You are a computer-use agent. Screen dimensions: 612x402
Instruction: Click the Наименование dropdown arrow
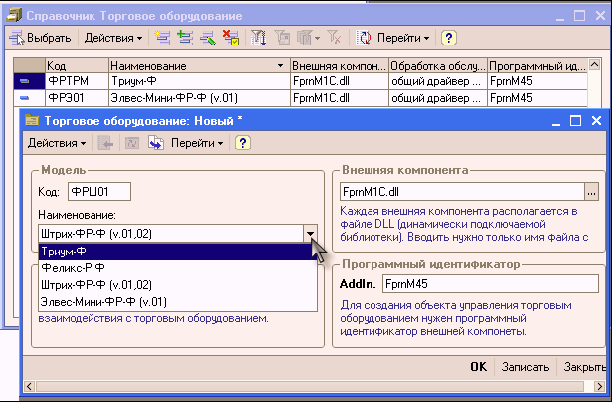[312, 233]
